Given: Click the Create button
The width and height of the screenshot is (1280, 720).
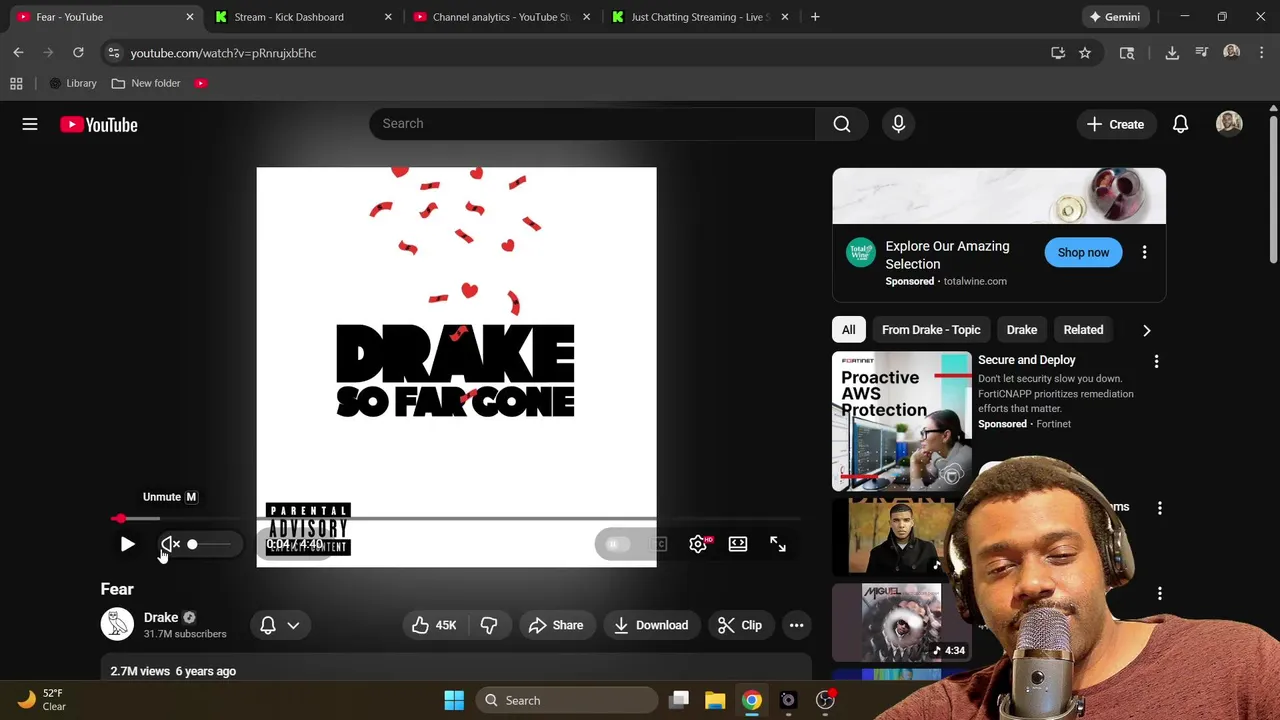Looking at the screenshot, I should [1116, 124].
